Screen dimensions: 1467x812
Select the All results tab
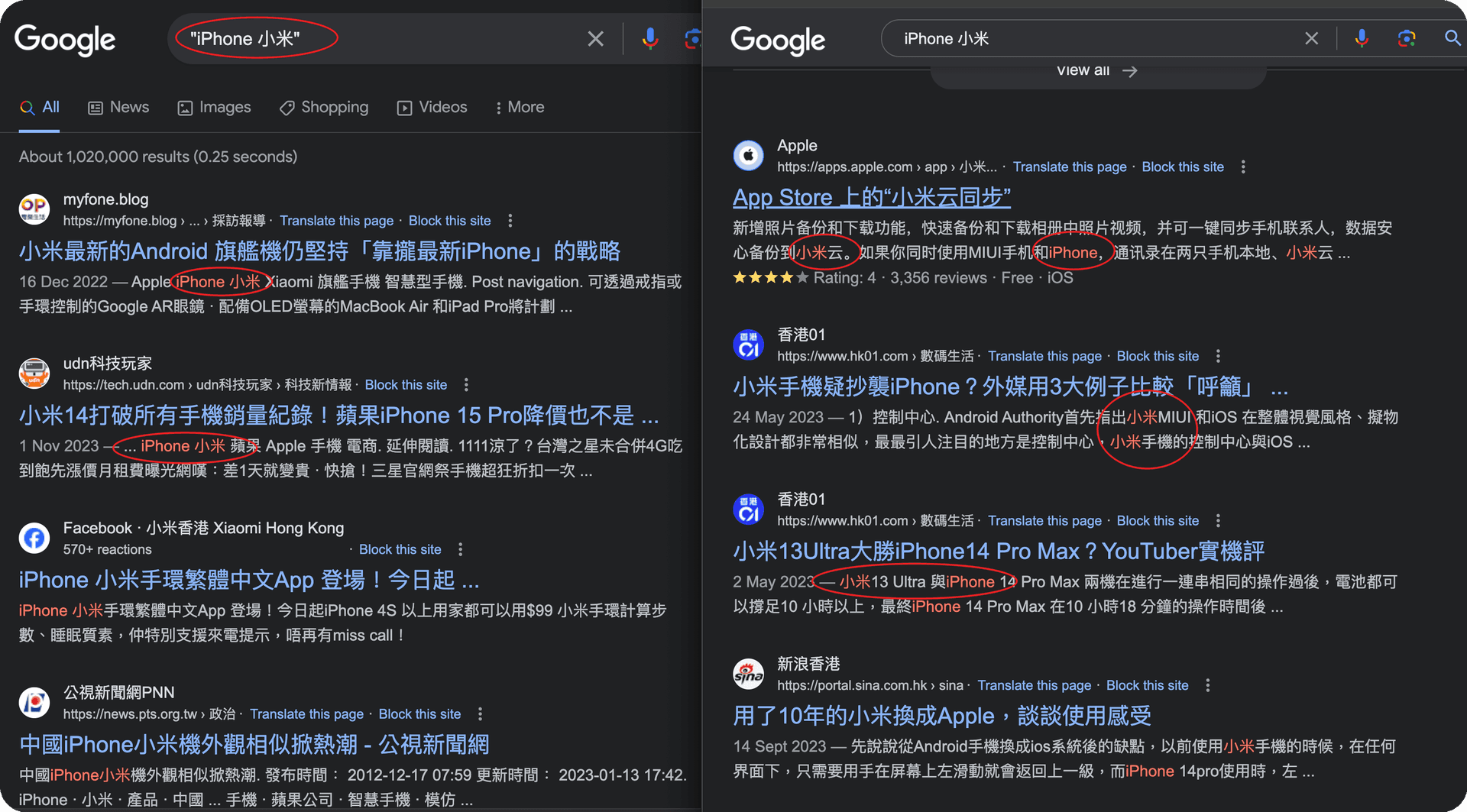[x=39, y=108]
